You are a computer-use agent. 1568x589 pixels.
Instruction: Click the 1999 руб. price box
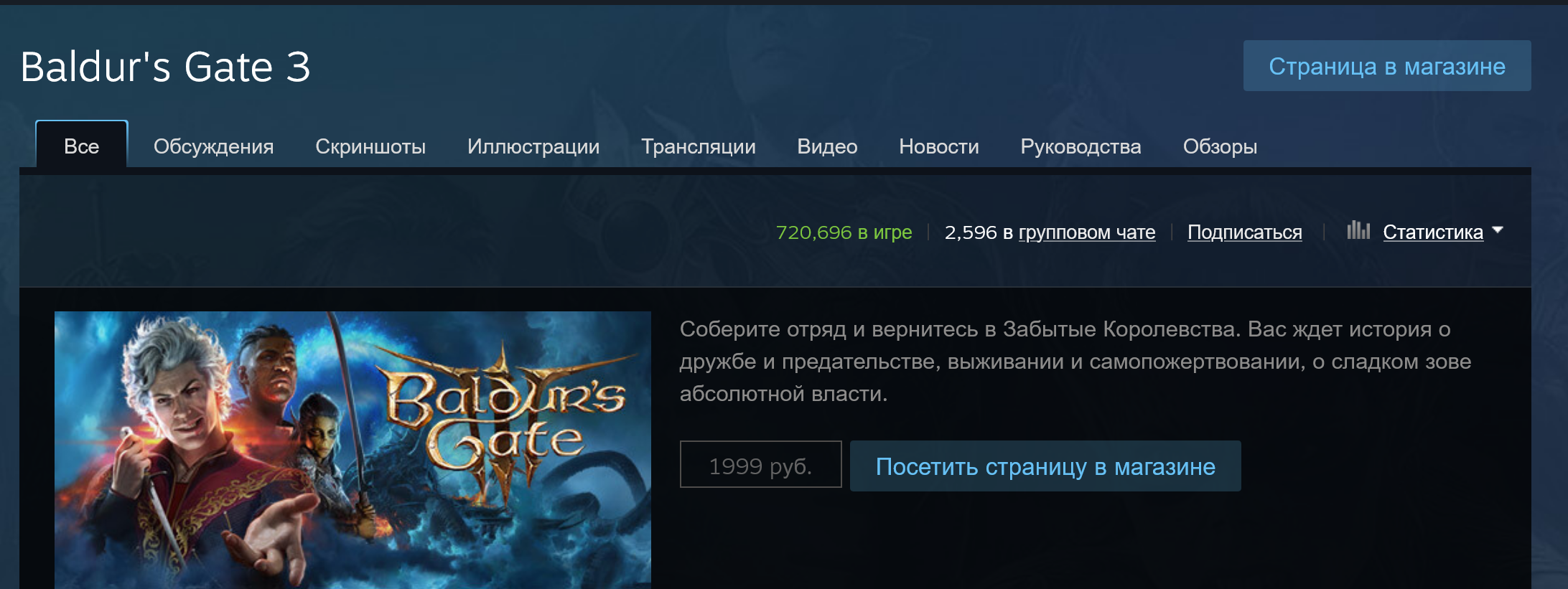760,464
